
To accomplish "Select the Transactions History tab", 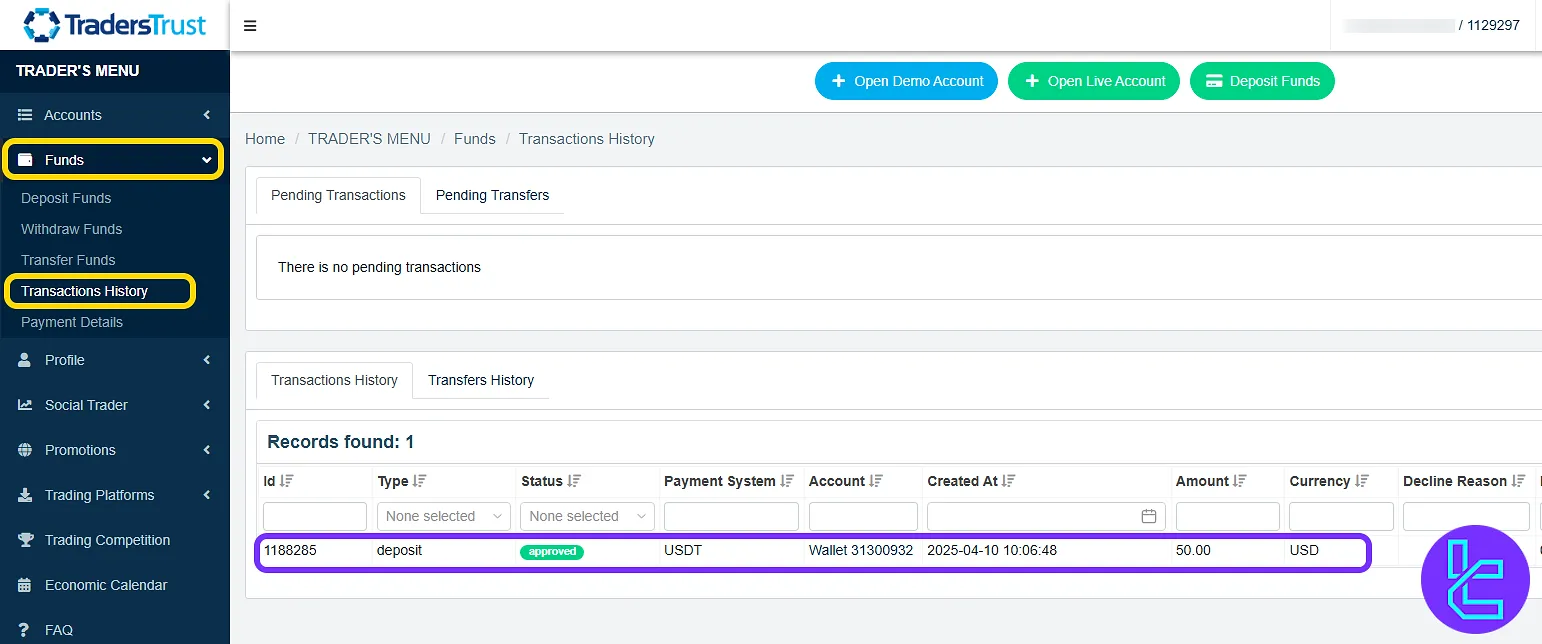I will pos(334,380).
